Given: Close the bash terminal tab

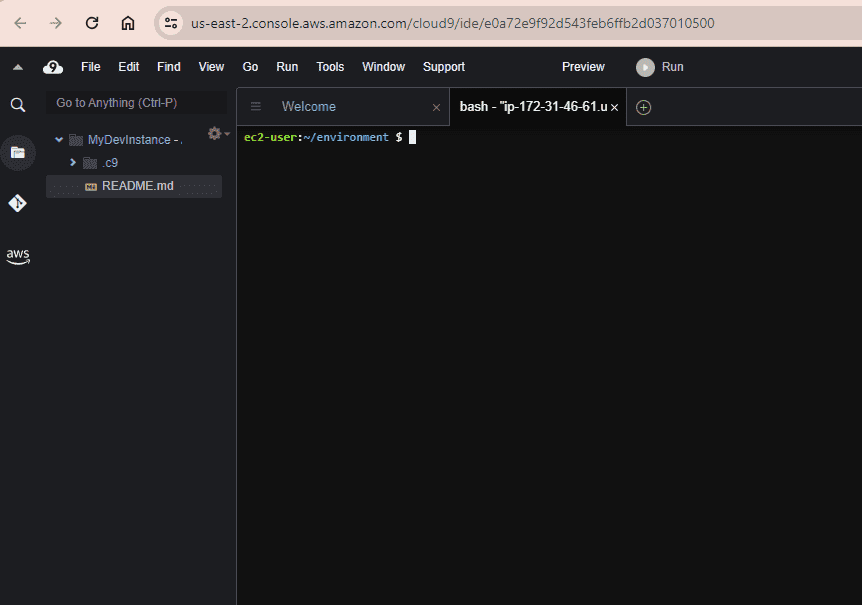Looking at the screenshot, I should click(615, 108).
